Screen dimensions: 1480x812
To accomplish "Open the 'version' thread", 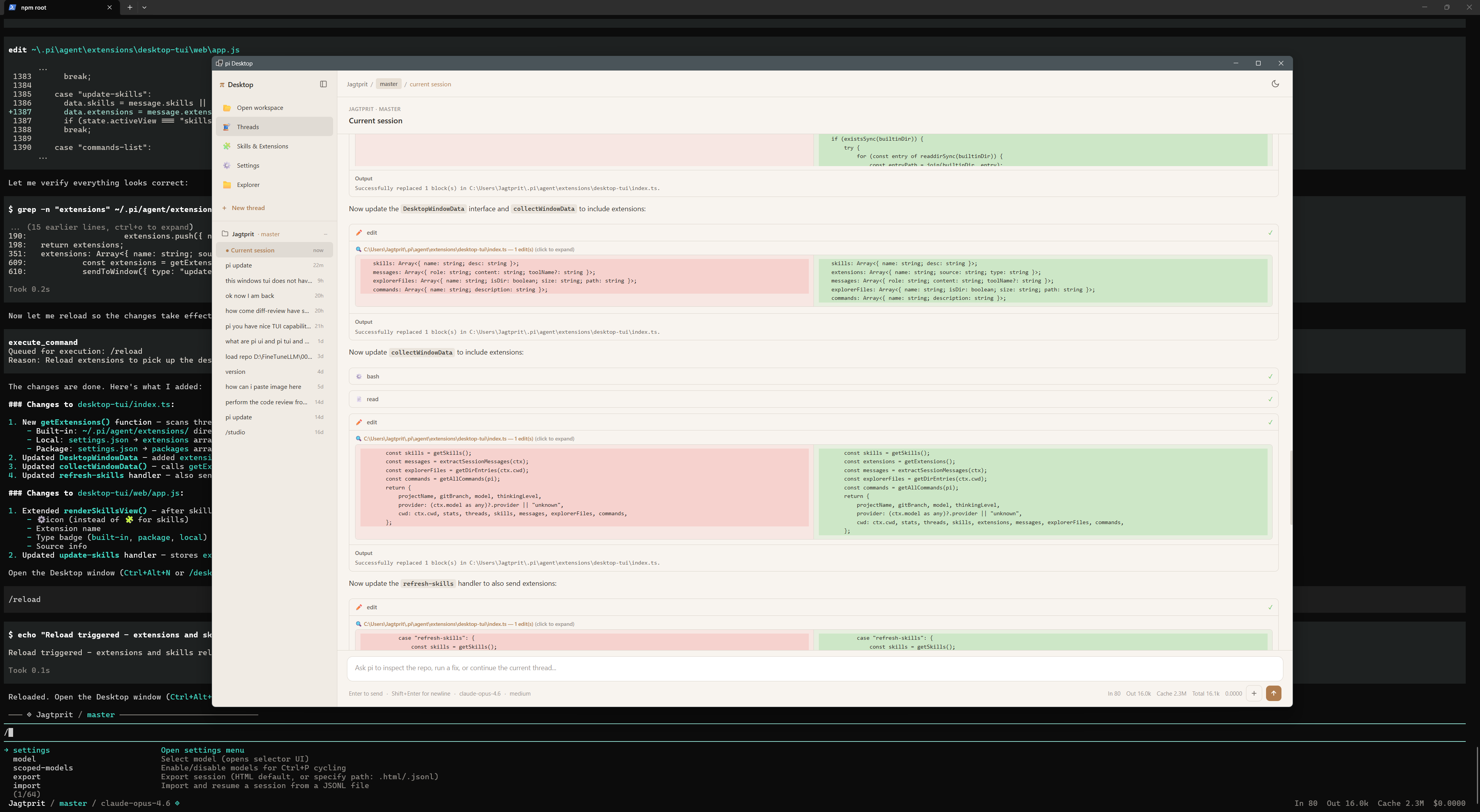I will [x=274, y=372].
